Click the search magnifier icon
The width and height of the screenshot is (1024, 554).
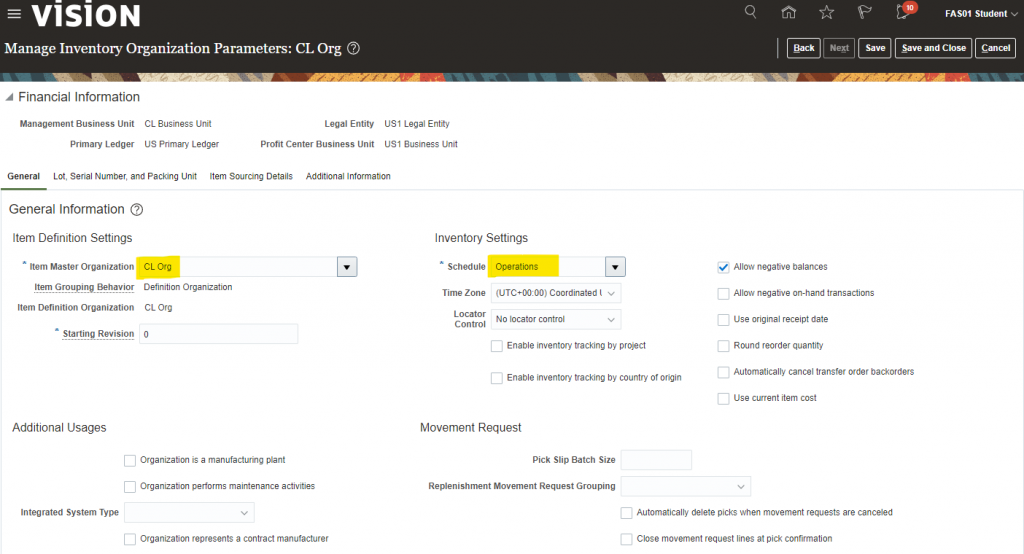tap(751, 12)
